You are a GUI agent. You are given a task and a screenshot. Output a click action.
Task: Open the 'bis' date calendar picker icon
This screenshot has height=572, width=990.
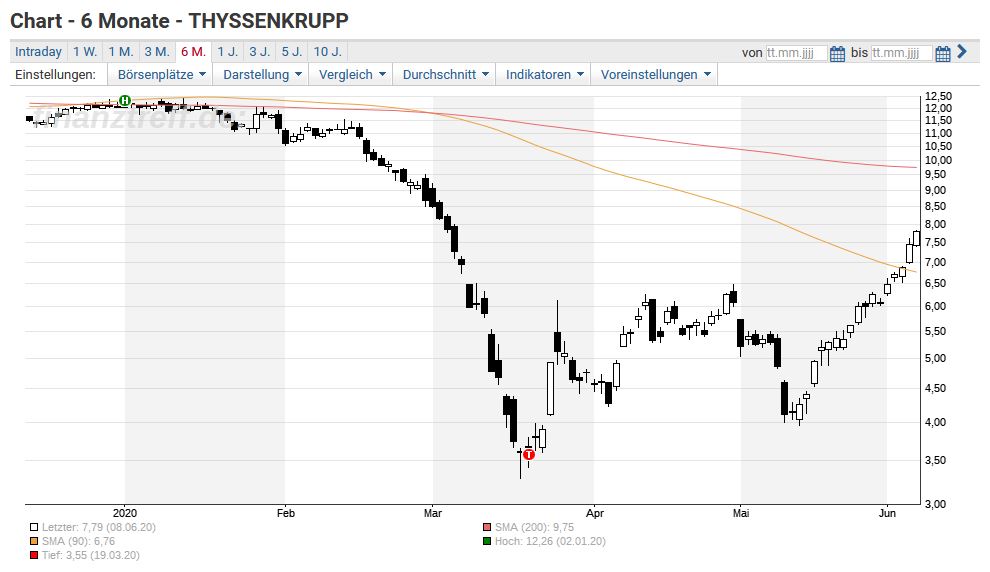(943, 54)
